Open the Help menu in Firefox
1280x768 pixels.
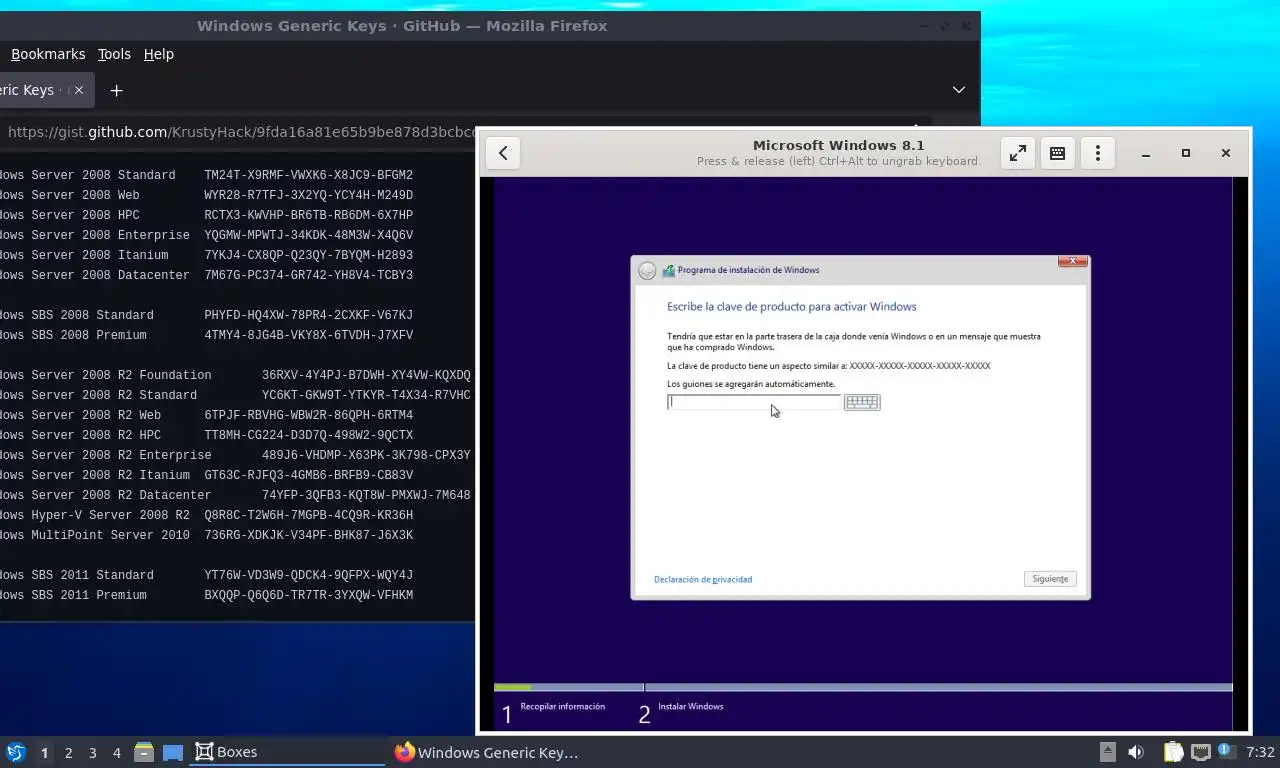tap(159, 54)
